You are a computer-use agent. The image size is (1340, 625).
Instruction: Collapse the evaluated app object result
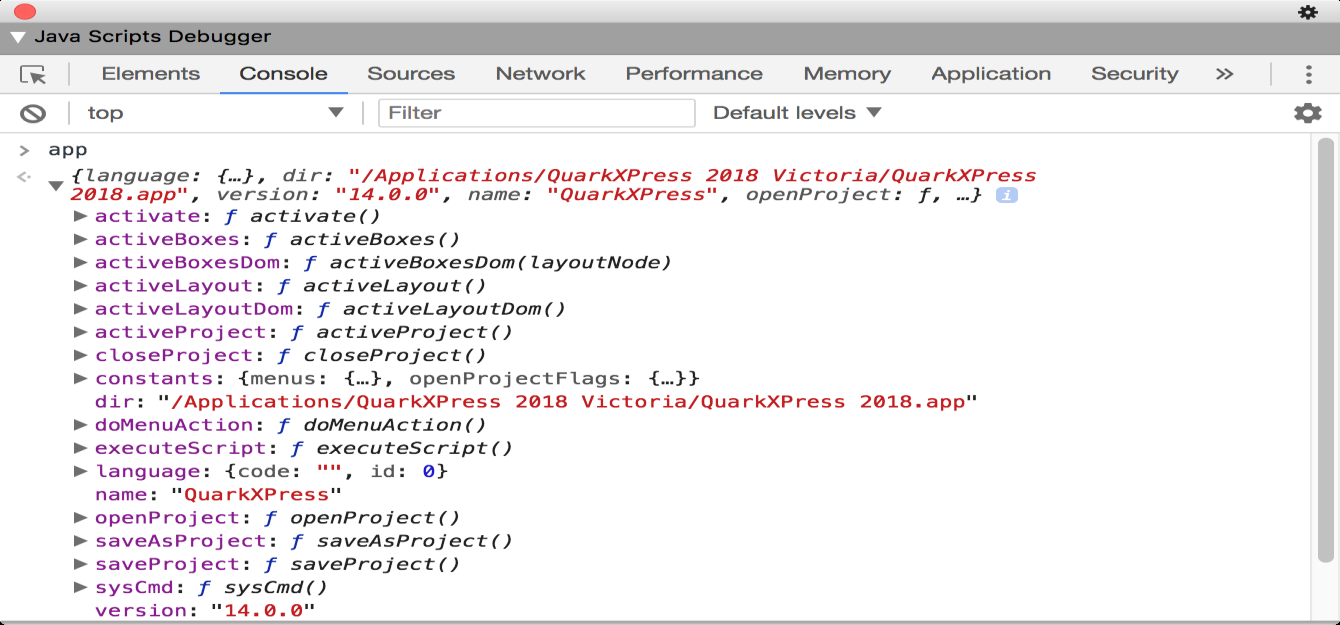[x=56, y=185]
